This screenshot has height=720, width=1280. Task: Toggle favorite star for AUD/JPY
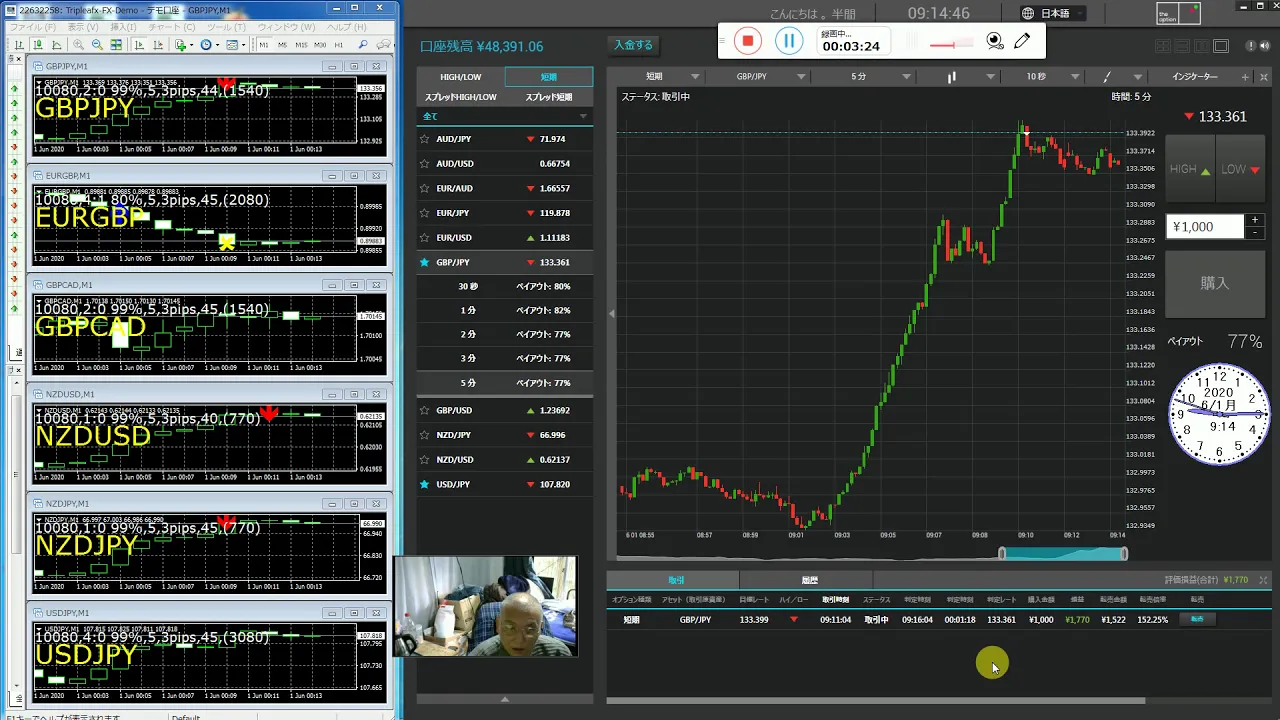point(425,139)
